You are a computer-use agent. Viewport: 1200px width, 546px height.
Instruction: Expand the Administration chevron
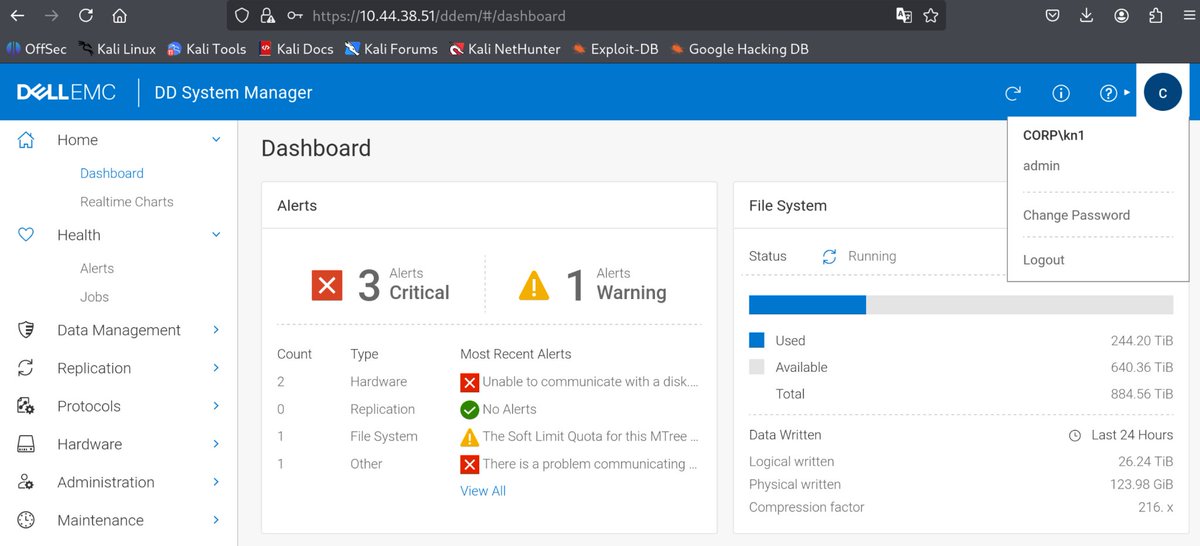click(x=216, y=482)
